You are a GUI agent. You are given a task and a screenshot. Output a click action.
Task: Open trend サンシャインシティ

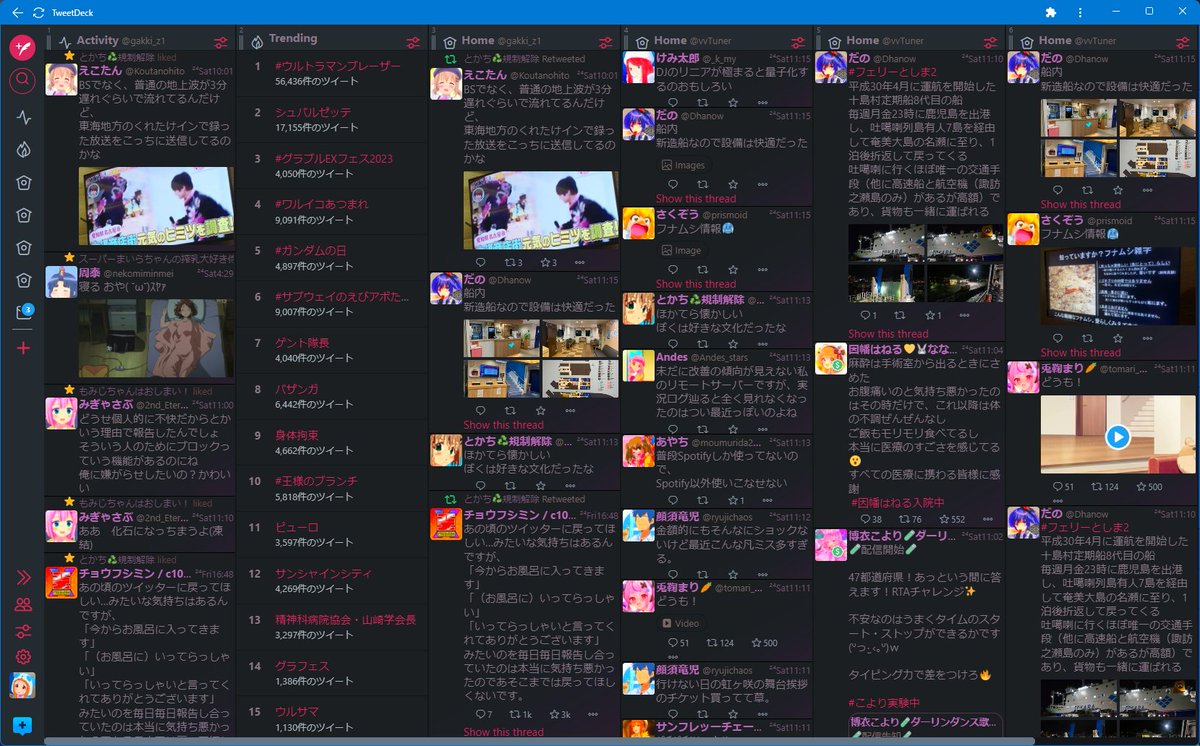coord(323,574)
